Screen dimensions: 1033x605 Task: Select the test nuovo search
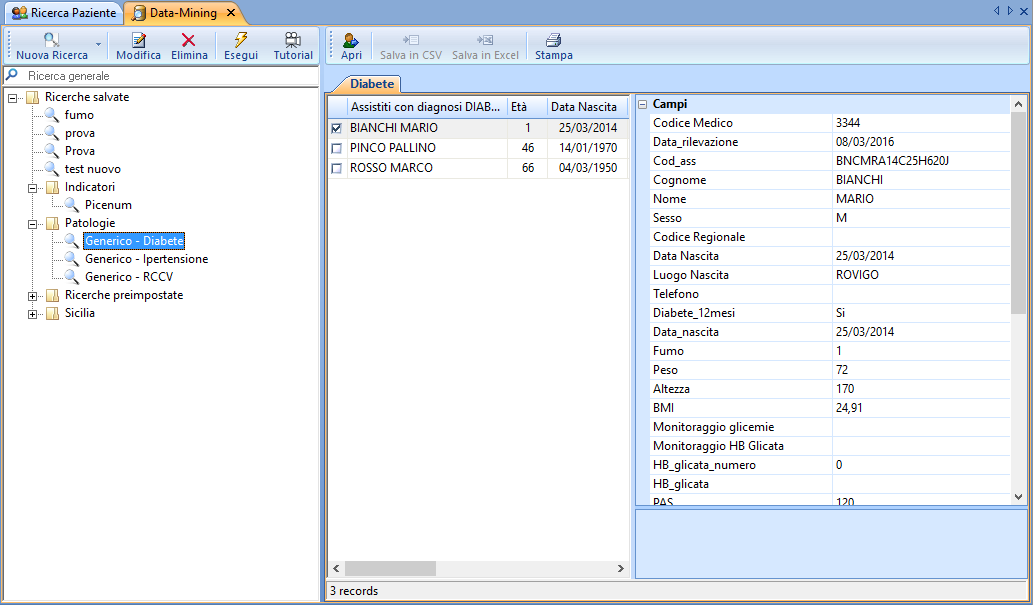tap(93, 169)
